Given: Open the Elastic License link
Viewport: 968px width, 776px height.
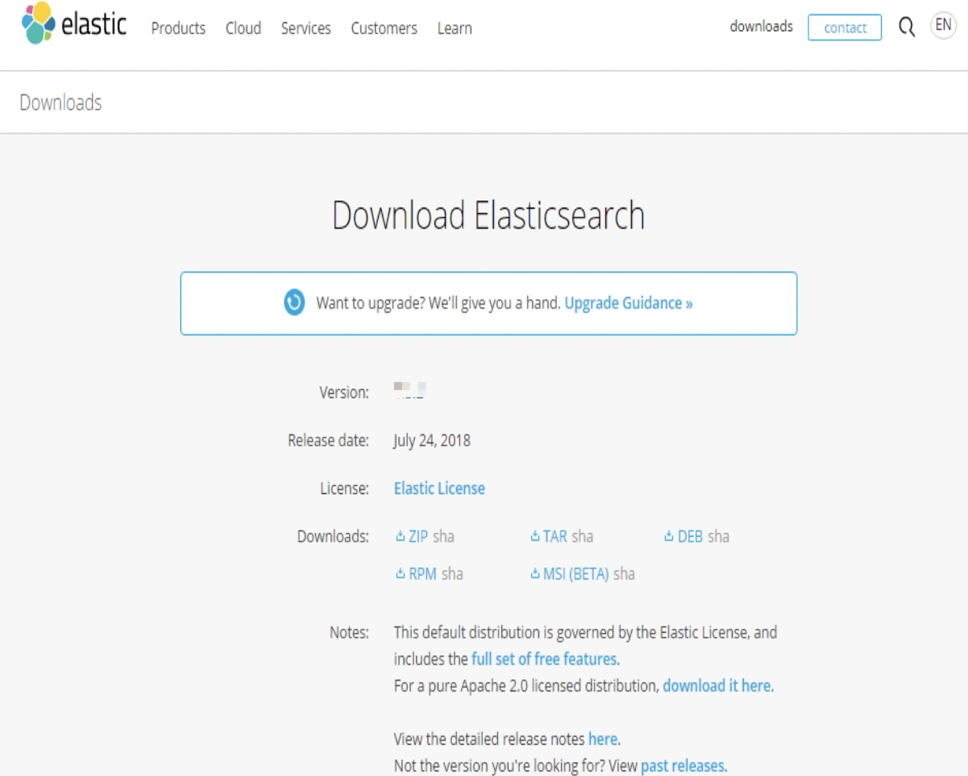Looking at the screenshot, I should coord(440,488).
